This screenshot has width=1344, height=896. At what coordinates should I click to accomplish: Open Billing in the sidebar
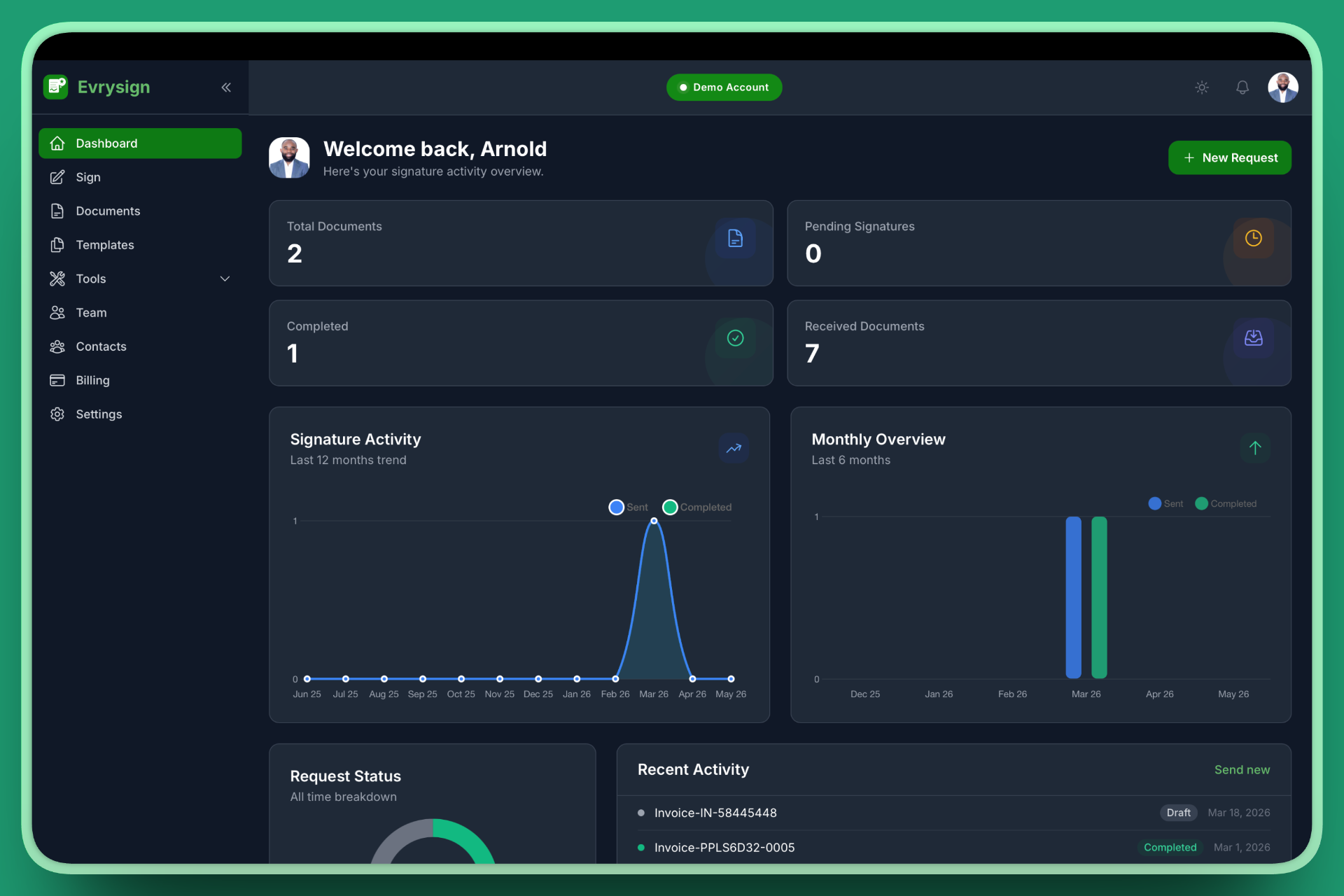coord(140,380)
